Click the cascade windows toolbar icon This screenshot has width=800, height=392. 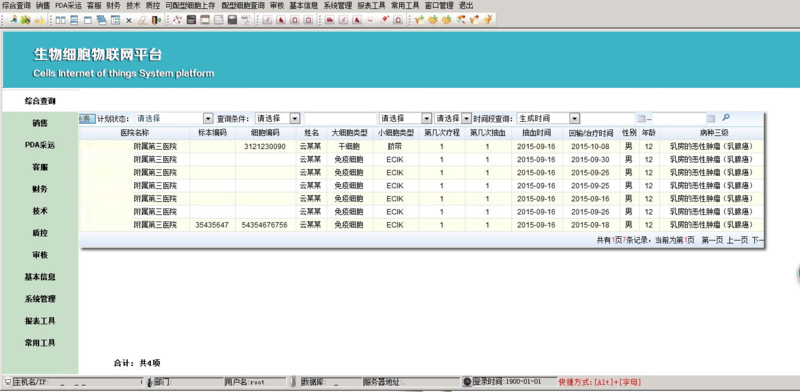[101, 20]
